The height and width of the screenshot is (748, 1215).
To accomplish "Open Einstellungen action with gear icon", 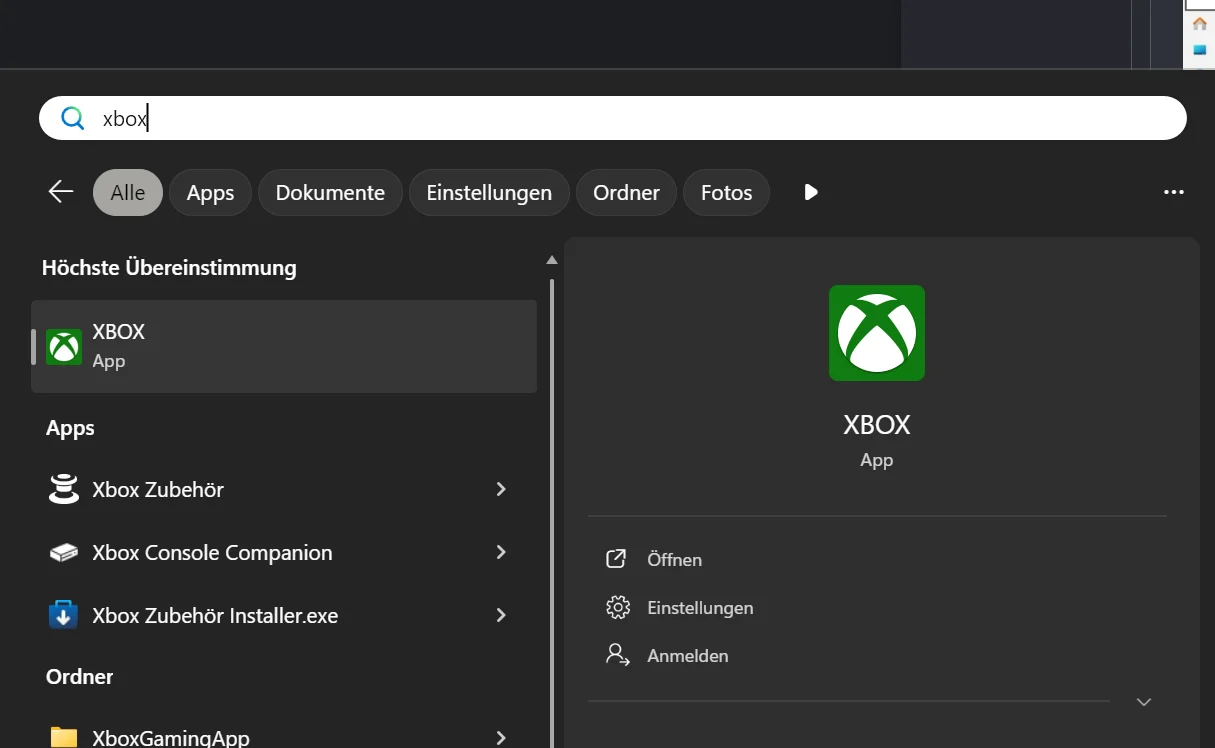I will [617, 607].
